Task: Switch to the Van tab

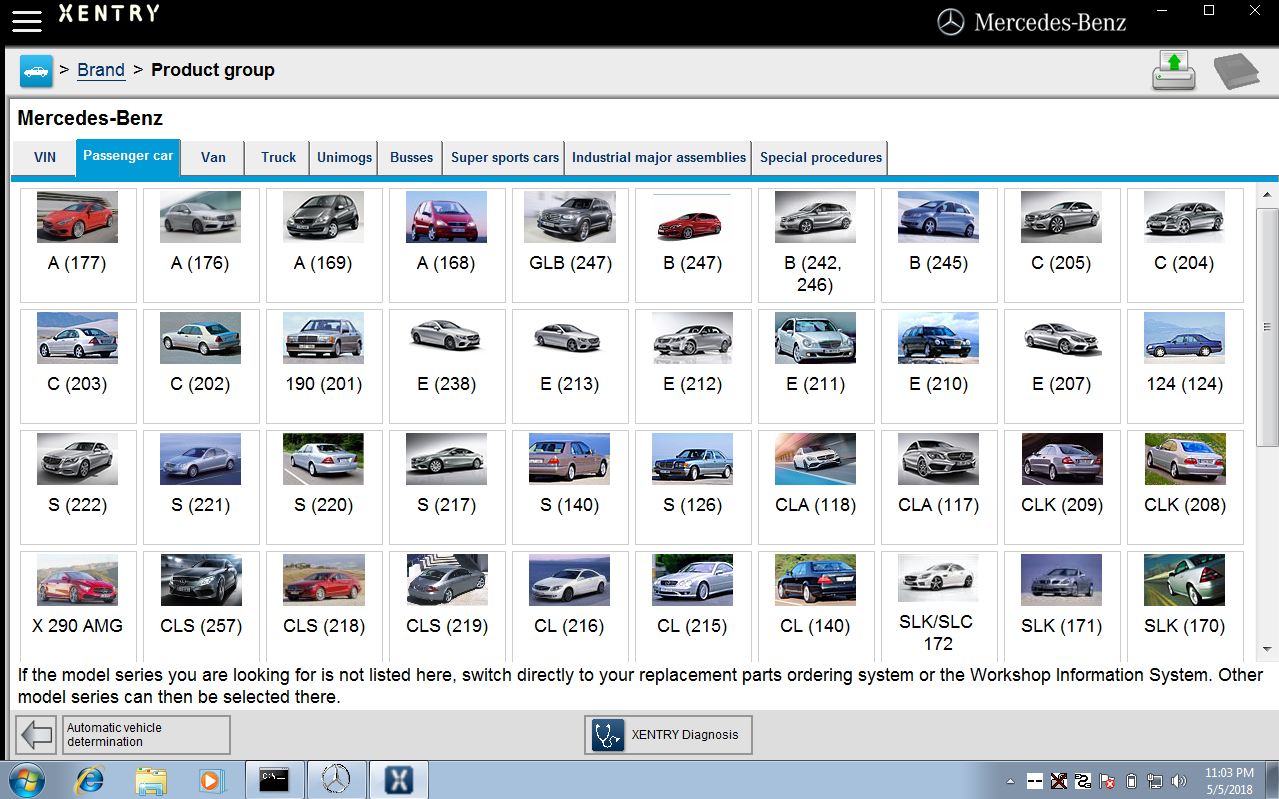Action: point(213,158)
